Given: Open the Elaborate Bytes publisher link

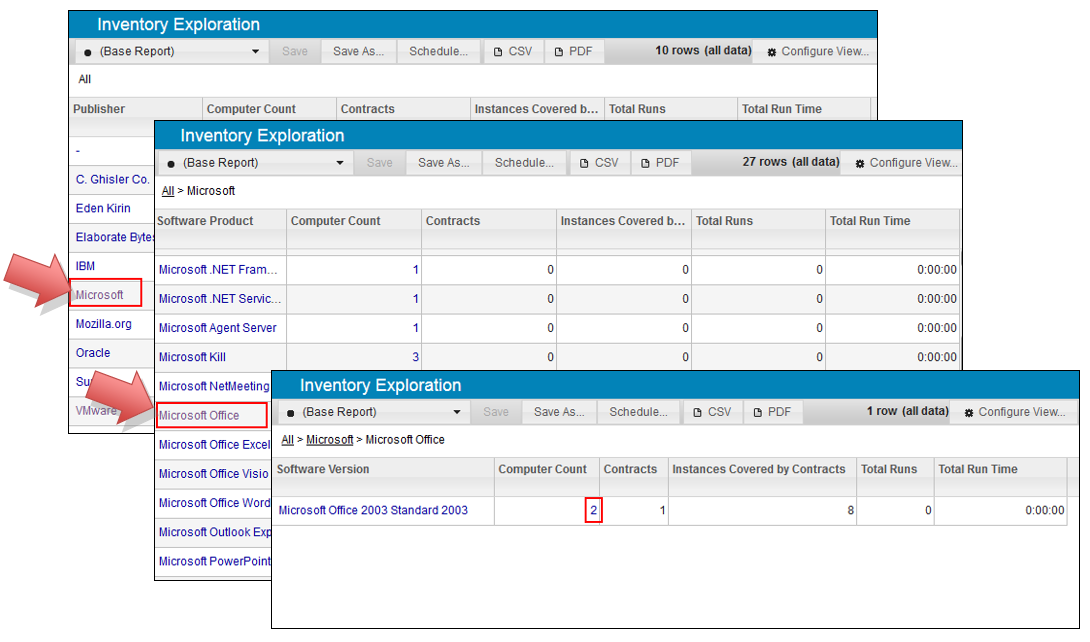Looking at the screenshot, I should [x=115, y=238].
